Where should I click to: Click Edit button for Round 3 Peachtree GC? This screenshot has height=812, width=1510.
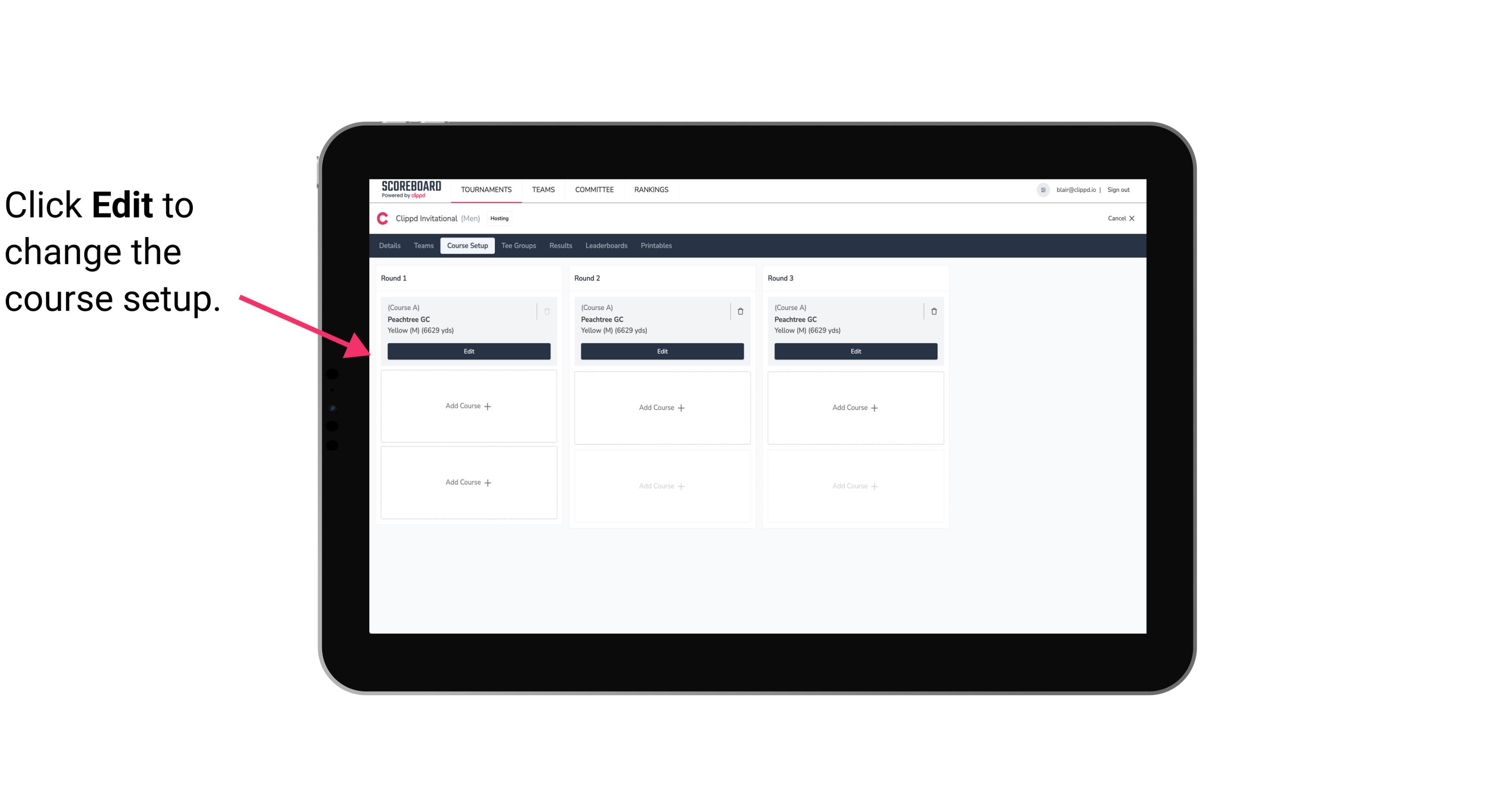click(855, 350)
